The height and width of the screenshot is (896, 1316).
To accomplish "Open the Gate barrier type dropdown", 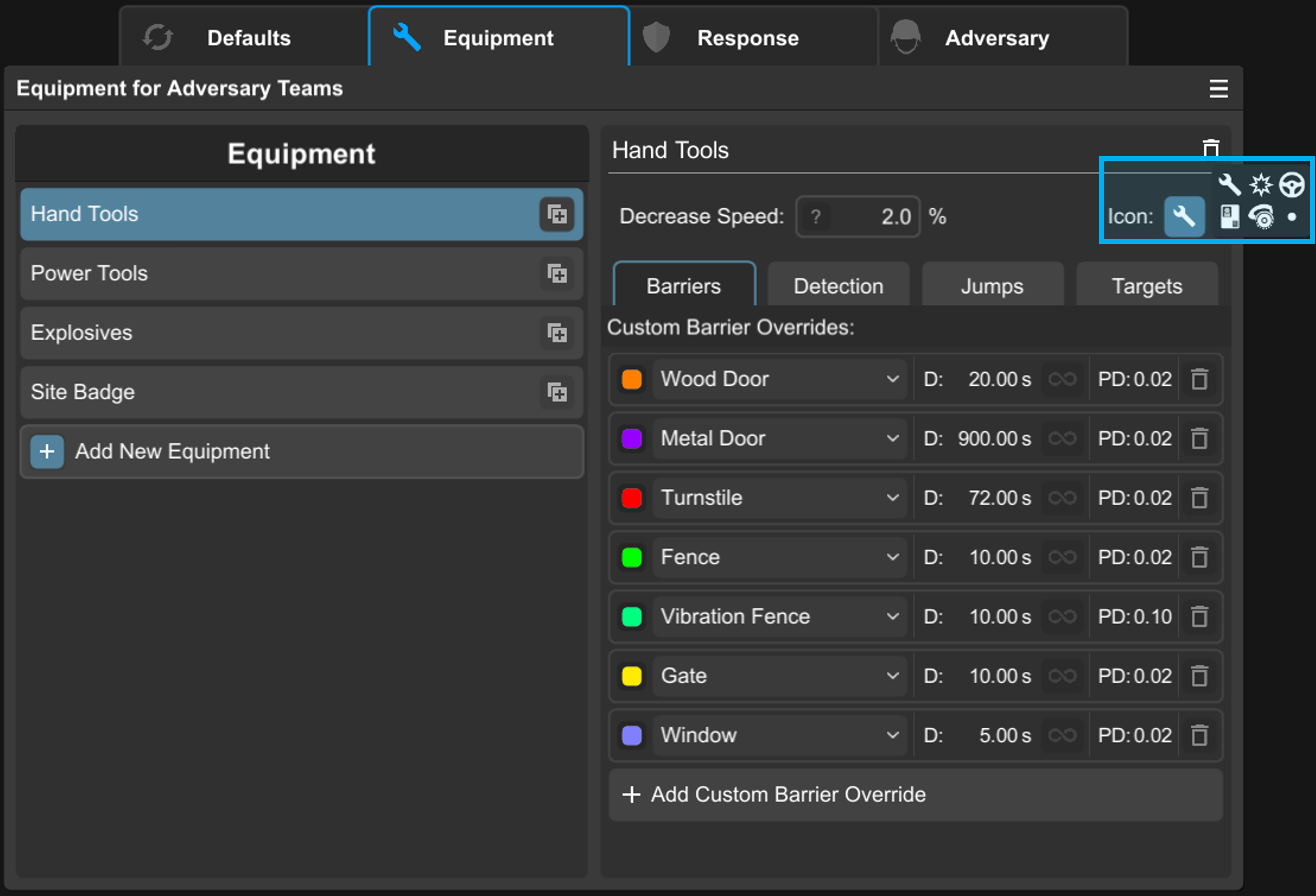I will (780, 675).
